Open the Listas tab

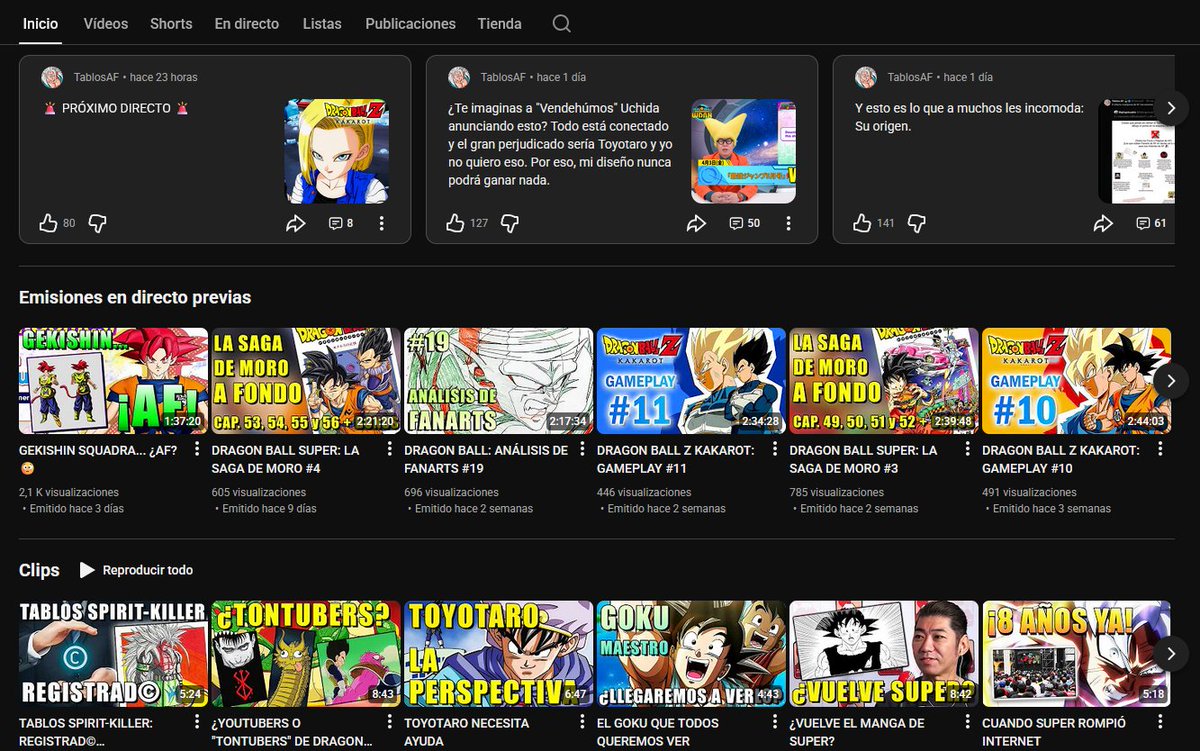tap(322, 23)
